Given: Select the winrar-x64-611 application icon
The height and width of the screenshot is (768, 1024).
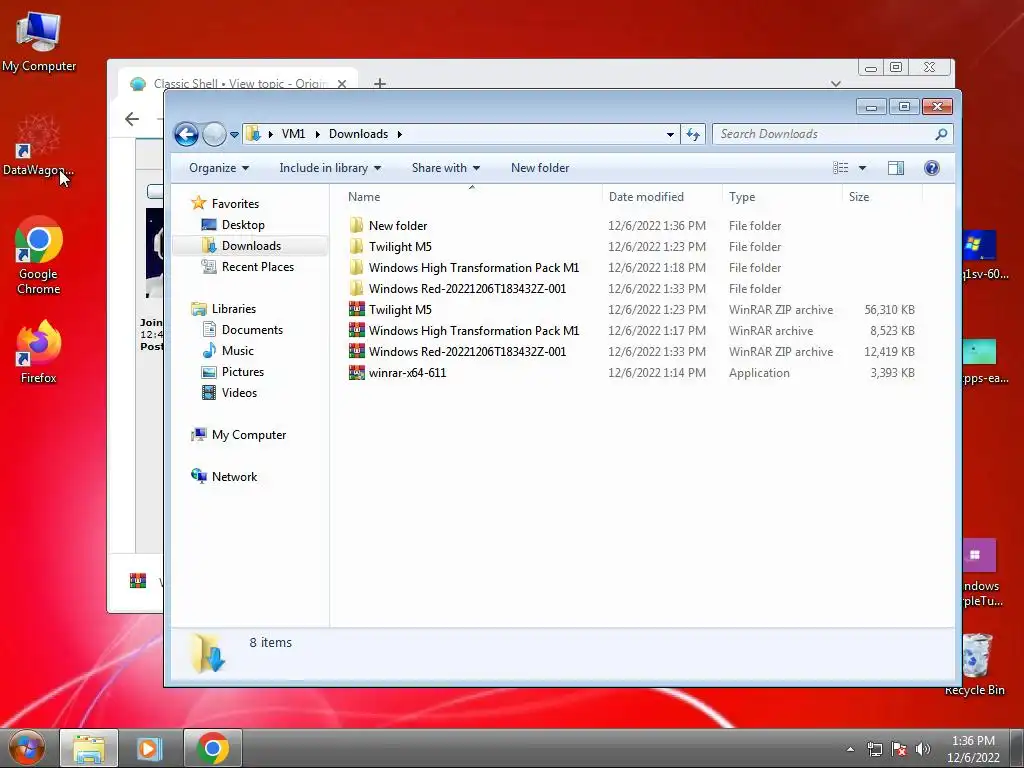Looking at the screenshot, I should [x=357, y=372].
